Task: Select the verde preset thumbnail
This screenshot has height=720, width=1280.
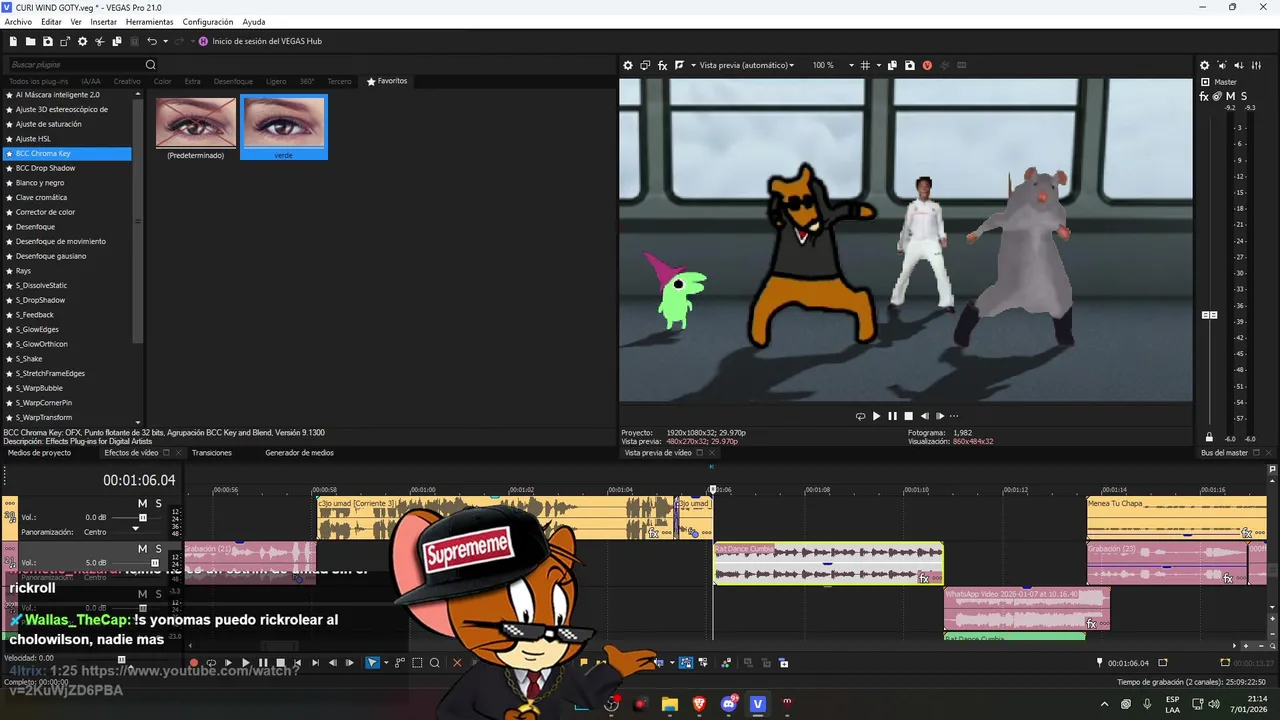Action: pyautogui.click(x=284, y=127)
